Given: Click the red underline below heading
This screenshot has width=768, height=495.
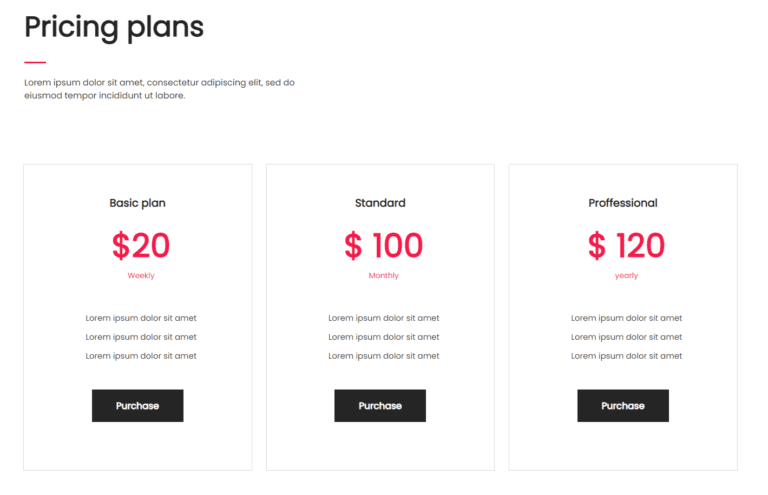Looking at the screenshot, I should coord(35,62).
